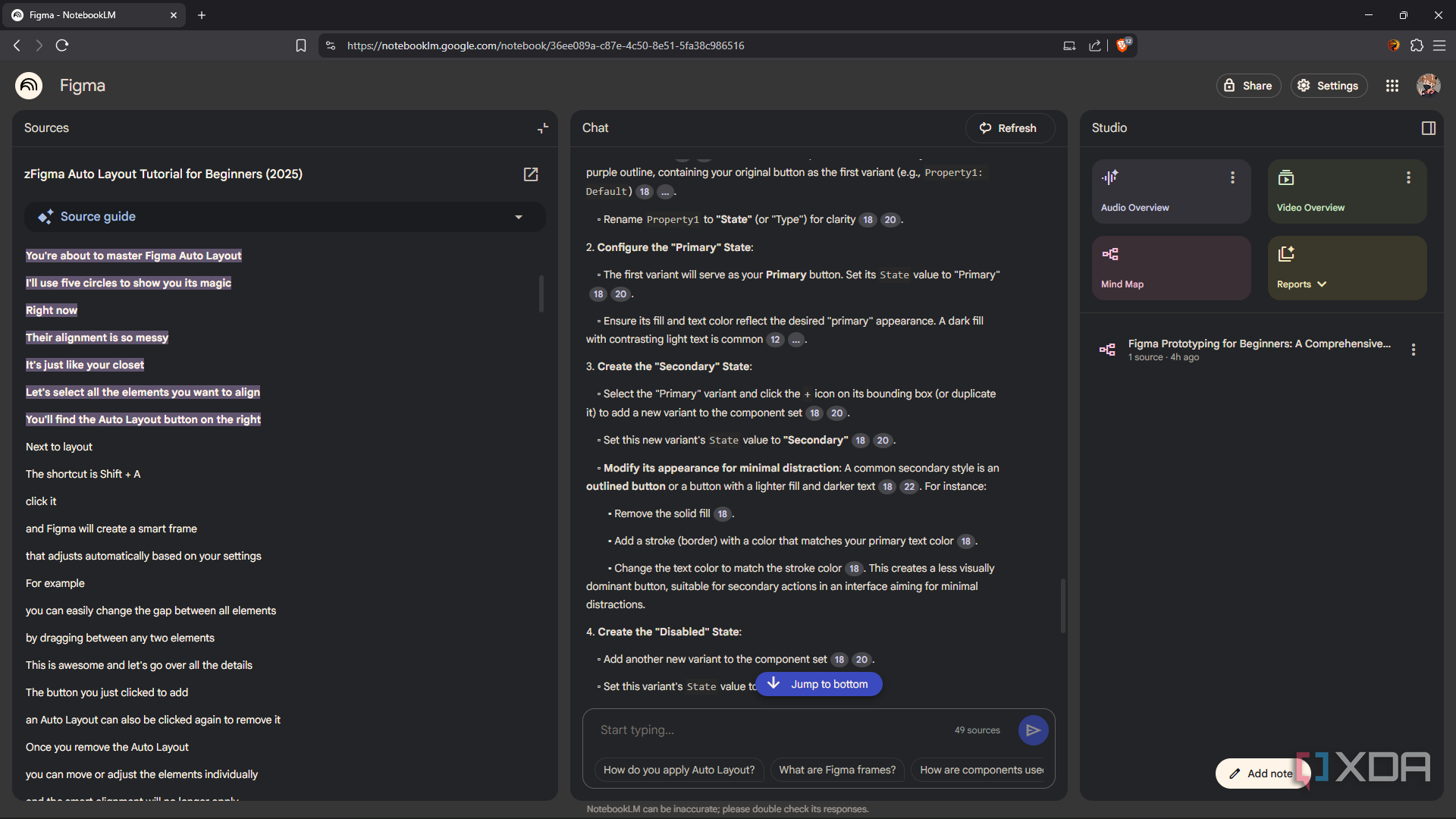The image size is (1456, 819).
Task: Open the user account avatar
Action: pos(1429,86)
